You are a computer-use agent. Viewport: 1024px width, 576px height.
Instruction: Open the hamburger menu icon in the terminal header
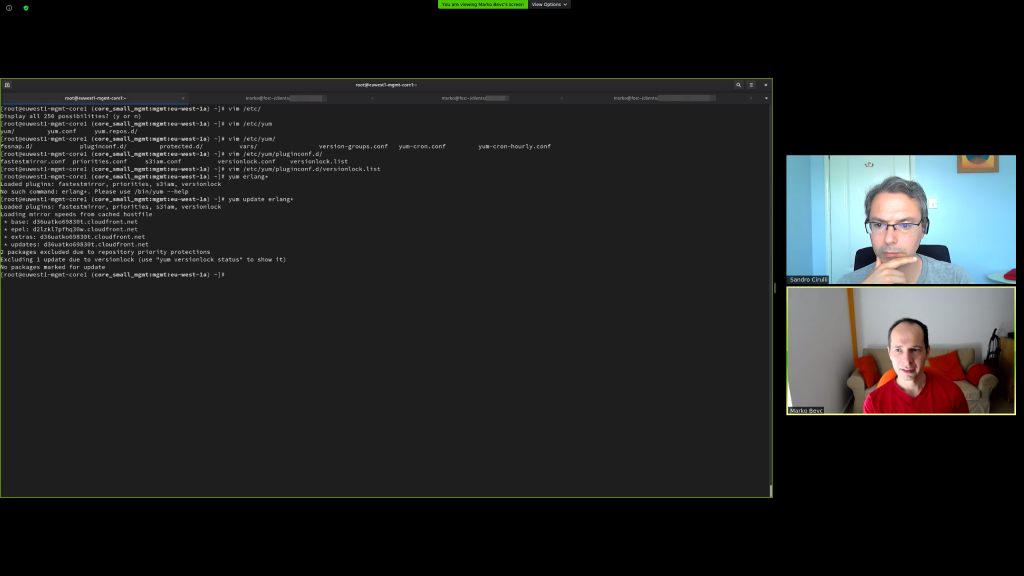751,85
